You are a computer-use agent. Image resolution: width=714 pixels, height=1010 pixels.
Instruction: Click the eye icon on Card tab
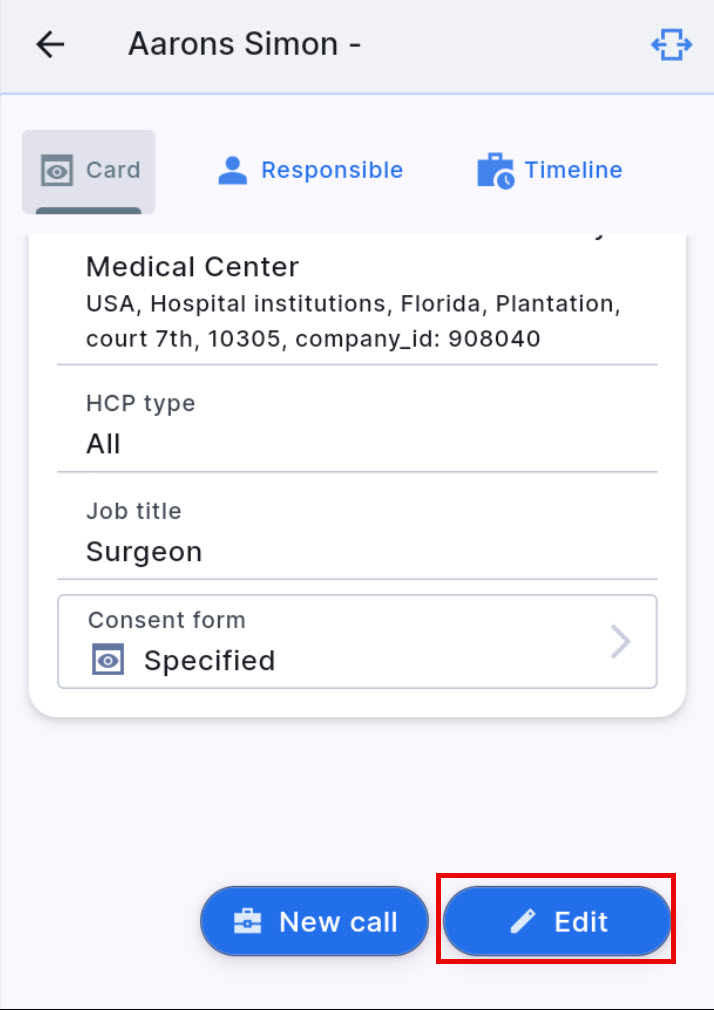(57, 171)
